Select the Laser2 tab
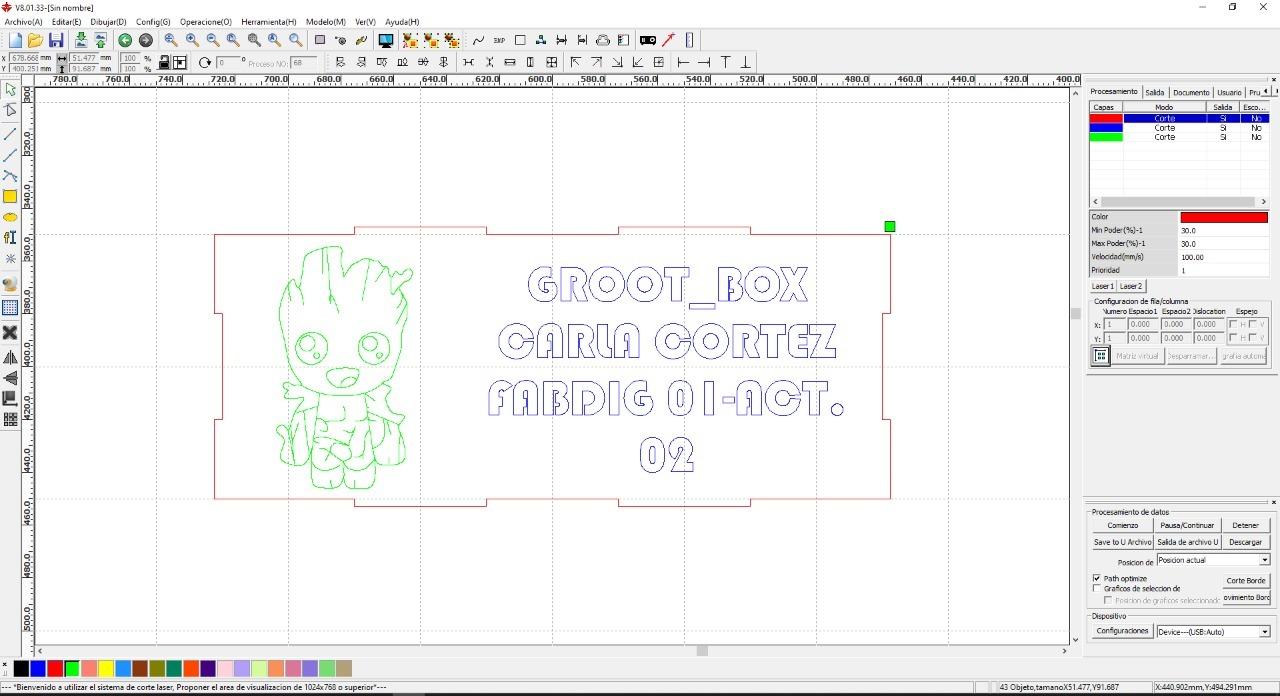This screenshot has height=696, width=1280. 1130,286
